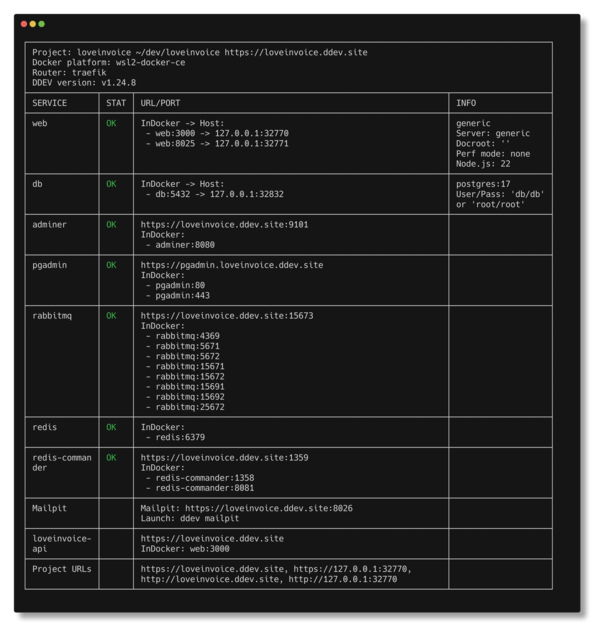
Task: Click the Router: traefik line
Action: [x=69, y=73]
